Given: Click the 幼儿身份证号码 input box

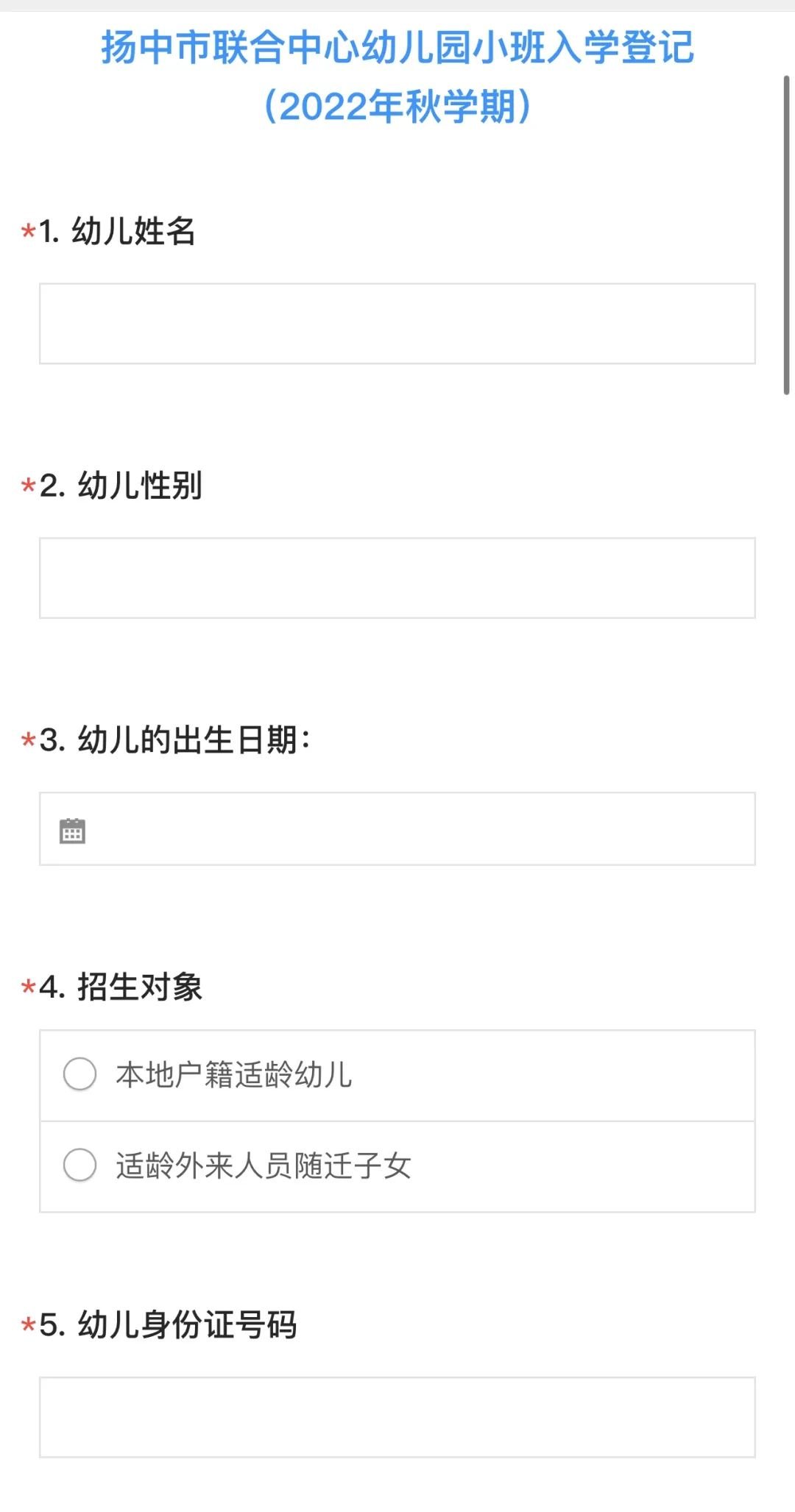Looking at the screenshot, I should tap(397, 1417).
